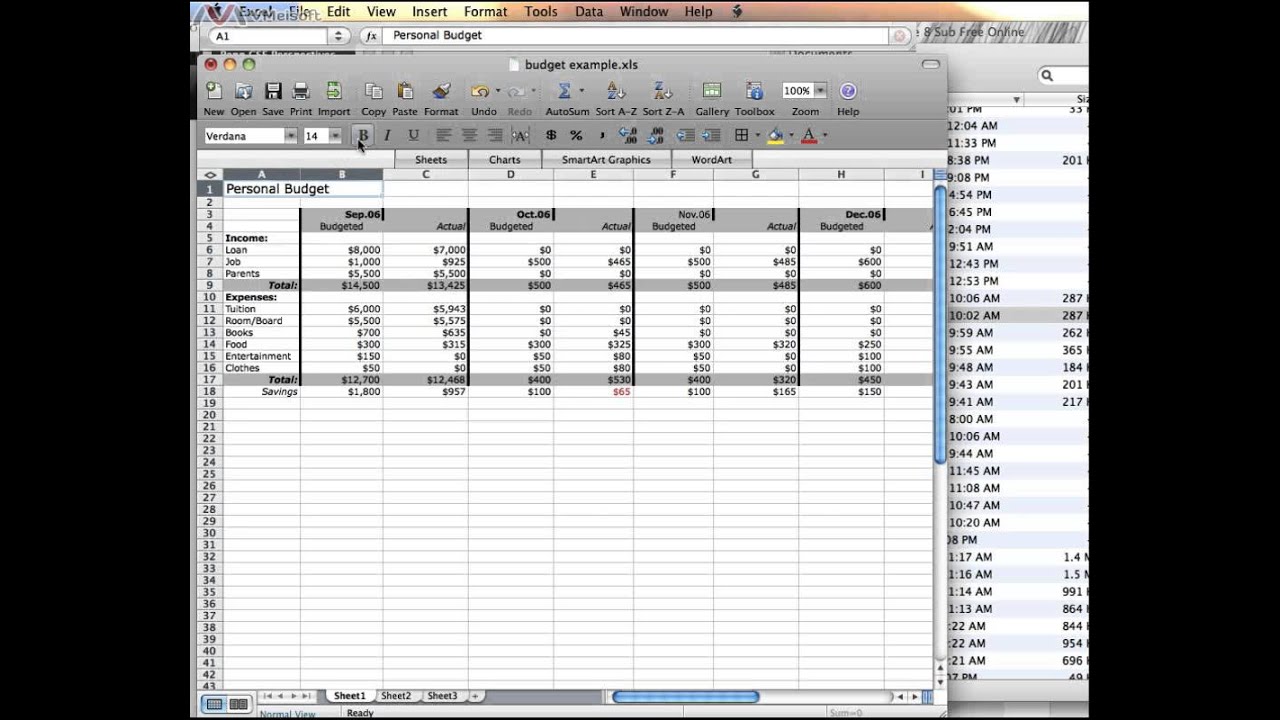Toggle align center
Viewport: 1280px width, 720px height.
tap(468, 135)
